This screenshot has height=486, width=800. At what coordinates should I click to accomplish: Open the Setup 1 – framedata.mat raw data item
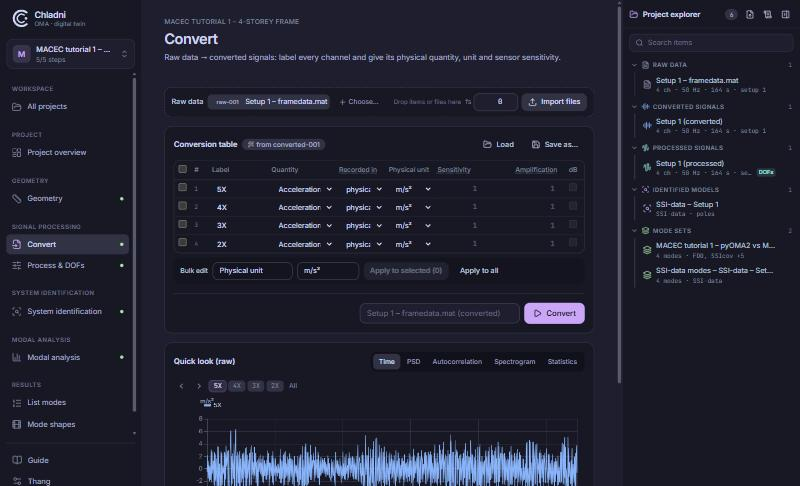(x=712, y=85)
